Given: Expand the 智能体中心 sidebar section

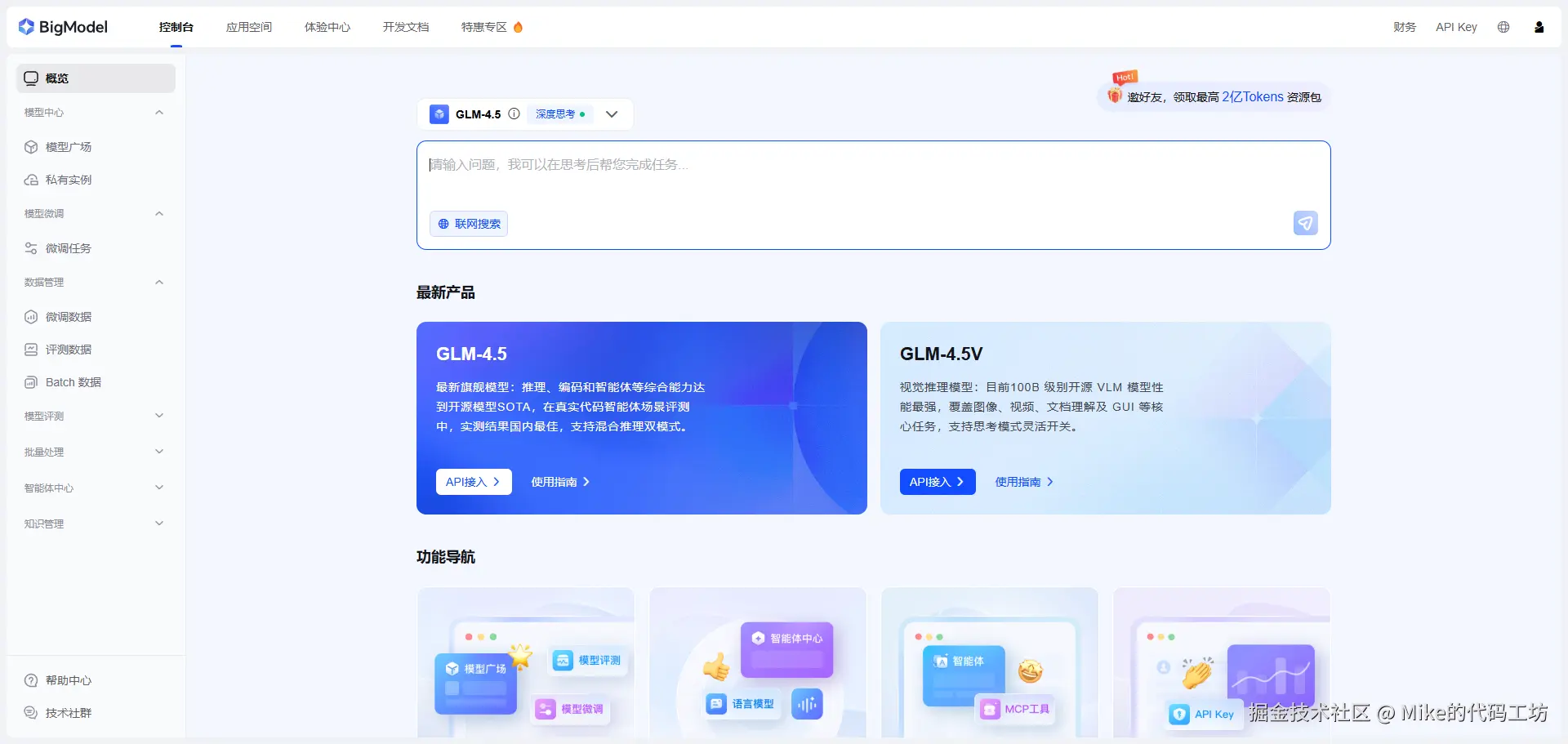Looking at the screenshot, I should 159,488.
